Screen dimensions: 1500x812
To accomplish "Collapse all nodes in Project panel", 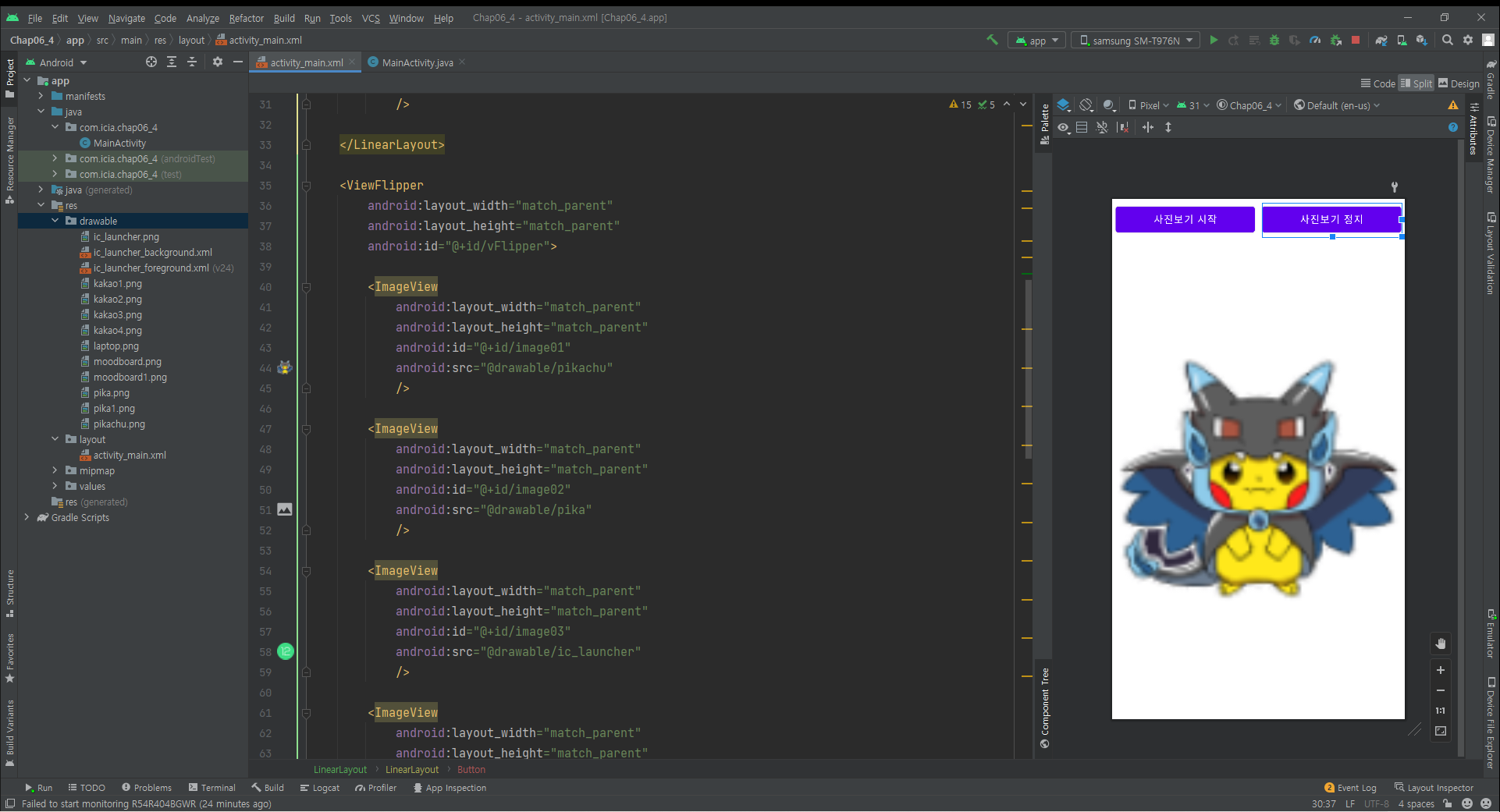I will click(x=192, y=62).
